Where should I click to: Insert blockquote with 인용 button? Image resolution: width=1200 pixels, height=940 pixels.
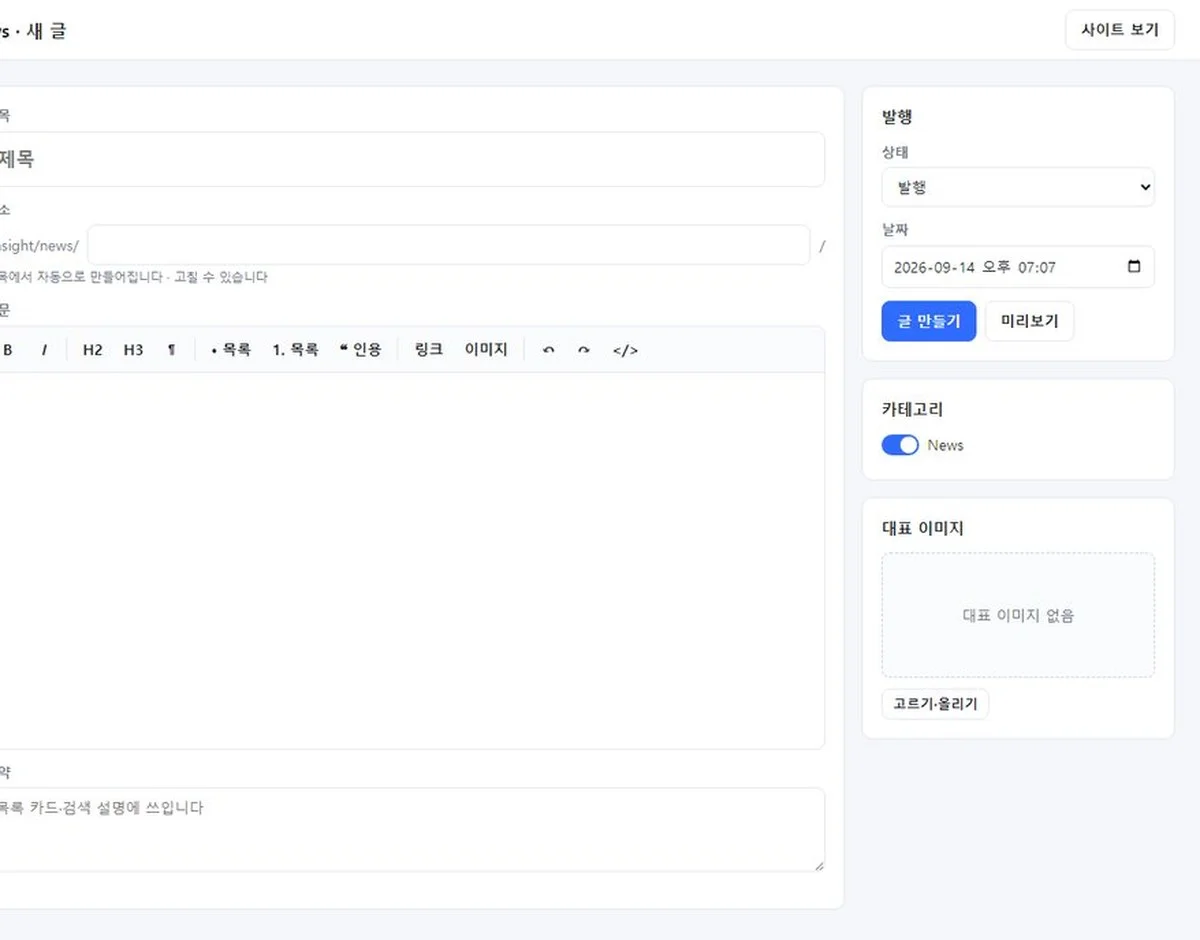click(360, 350)
